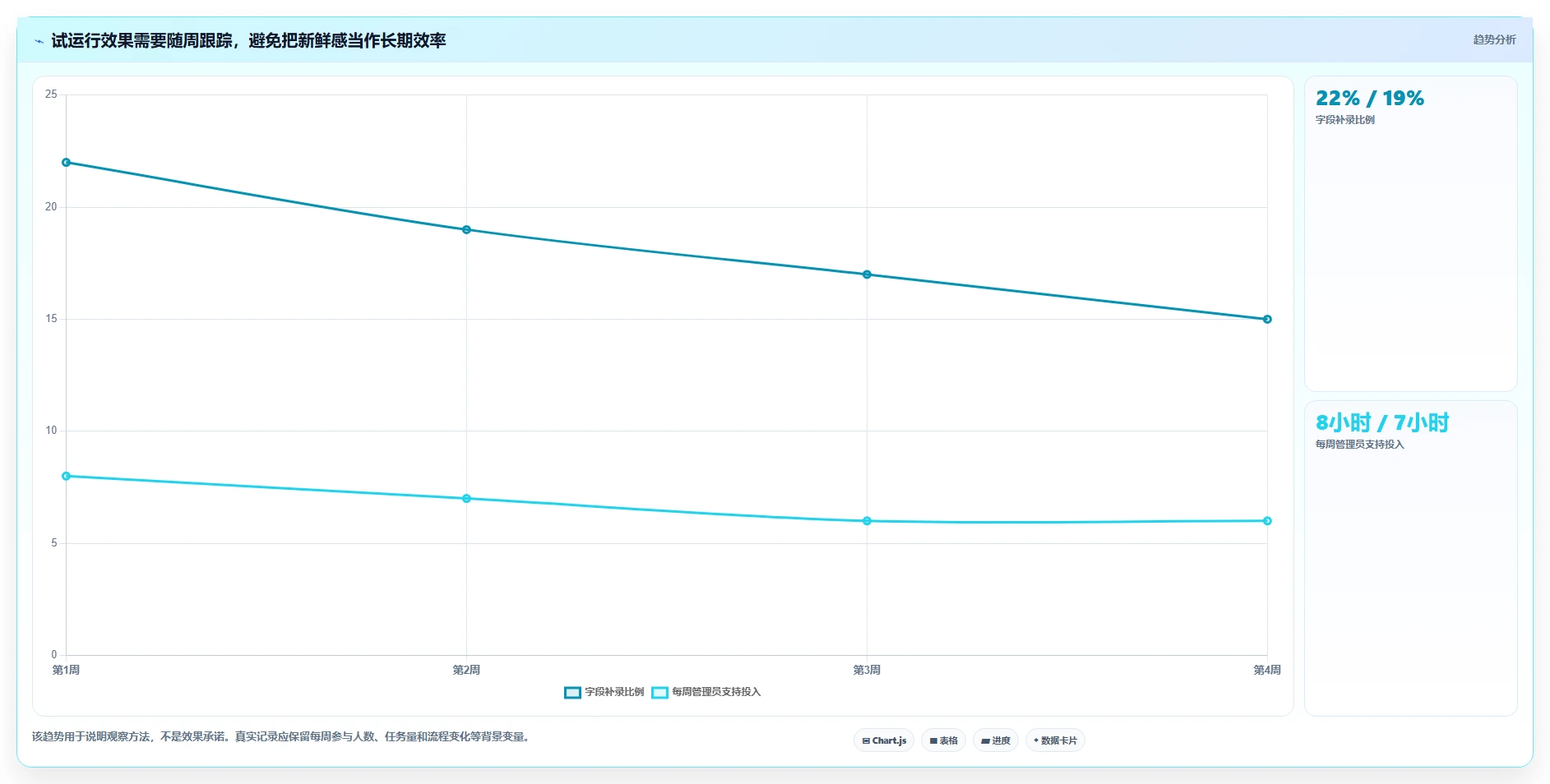Viewport: 1550px width, 784px height.
Task: Open the 数据卡片 tag chip
Action: (1055, 740)
